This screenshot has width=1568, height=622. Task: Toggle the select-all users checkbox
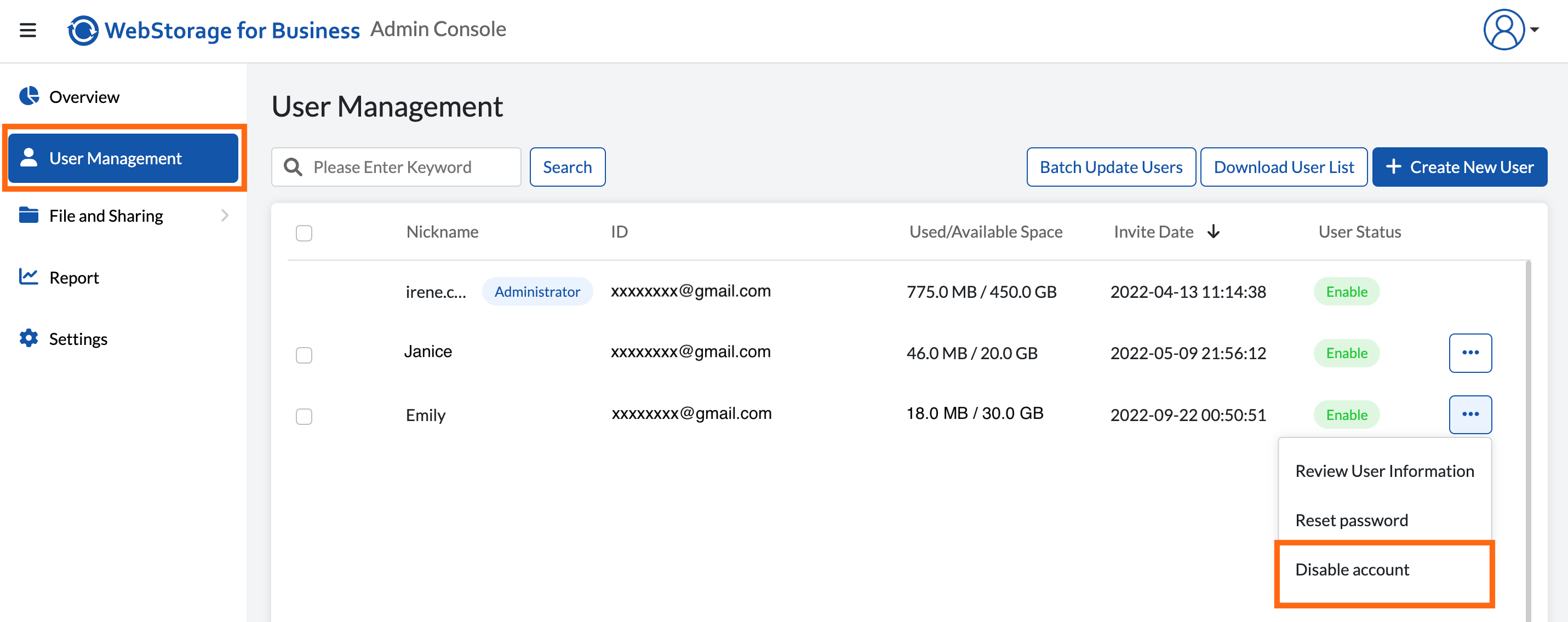tap(304, 233)
